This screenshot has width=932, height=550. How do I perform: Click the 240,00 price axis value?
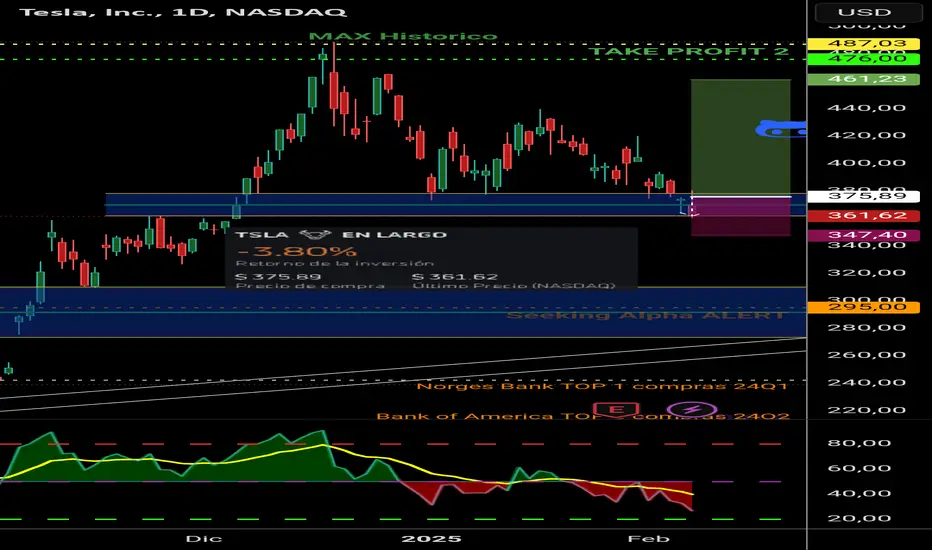(867, 383)
